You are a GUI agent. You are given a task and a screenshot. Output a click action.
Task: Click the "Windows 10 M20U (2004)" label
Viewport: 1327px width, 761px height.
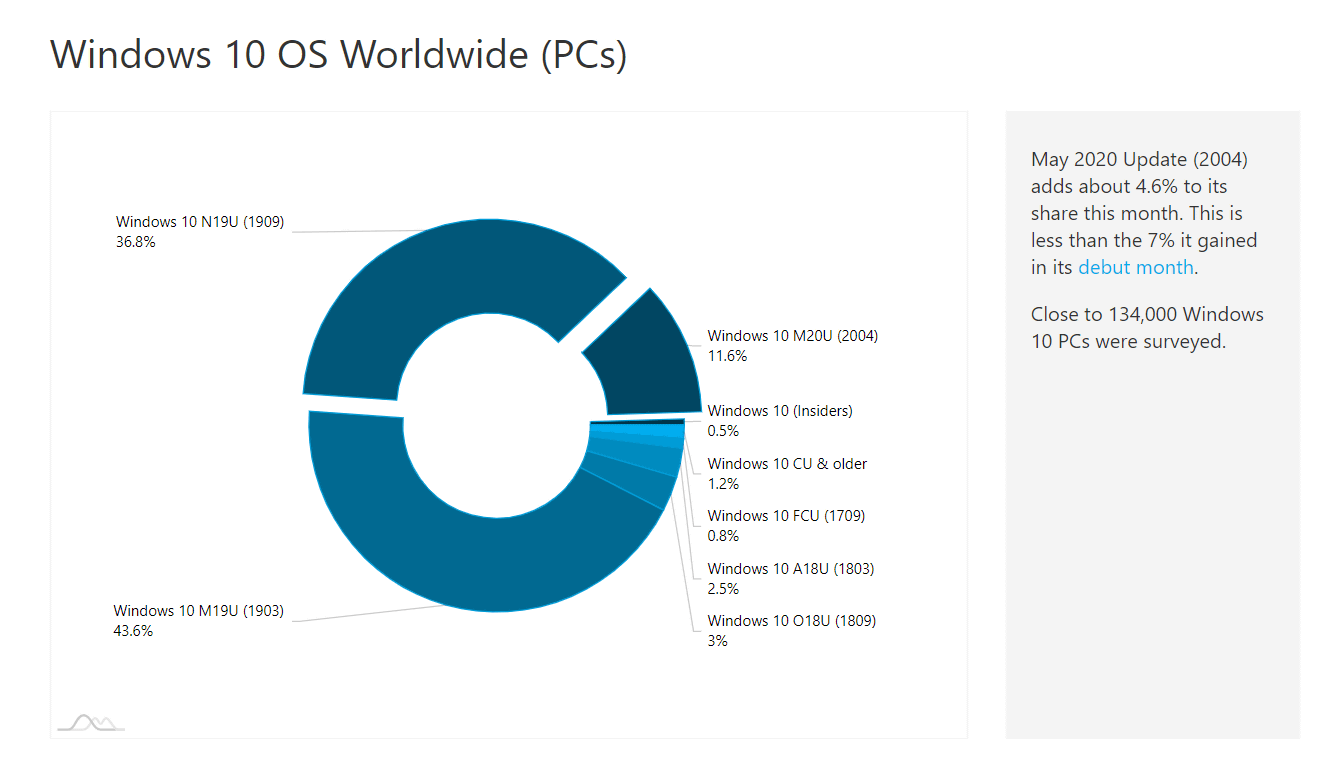[x=792, y=336]
